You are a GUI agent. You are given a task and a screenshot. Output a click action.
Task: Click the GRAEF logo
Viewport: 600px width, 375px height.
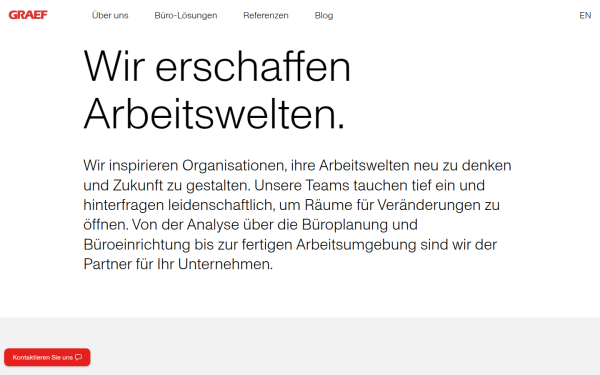(x=28, y=15)
